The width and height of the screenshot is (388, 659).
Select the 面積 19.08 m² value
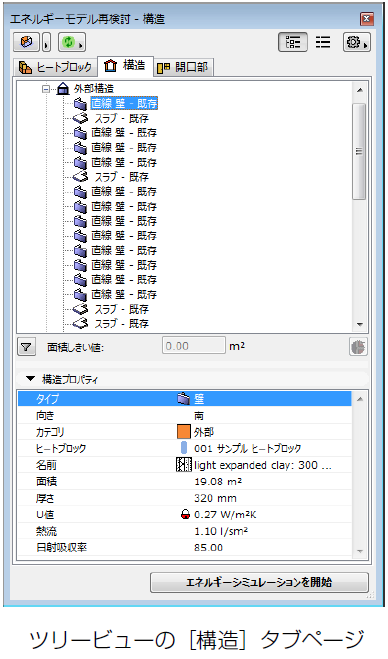[x=218, y=482]
